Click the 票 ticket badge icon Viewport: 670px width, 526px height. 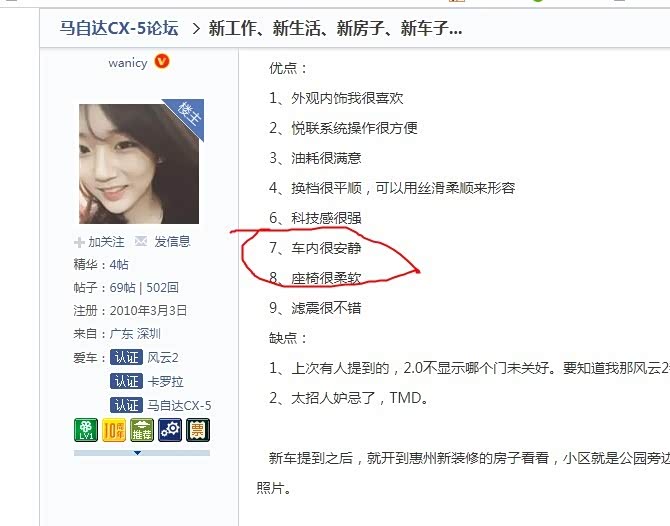click(x=198, y=430)
